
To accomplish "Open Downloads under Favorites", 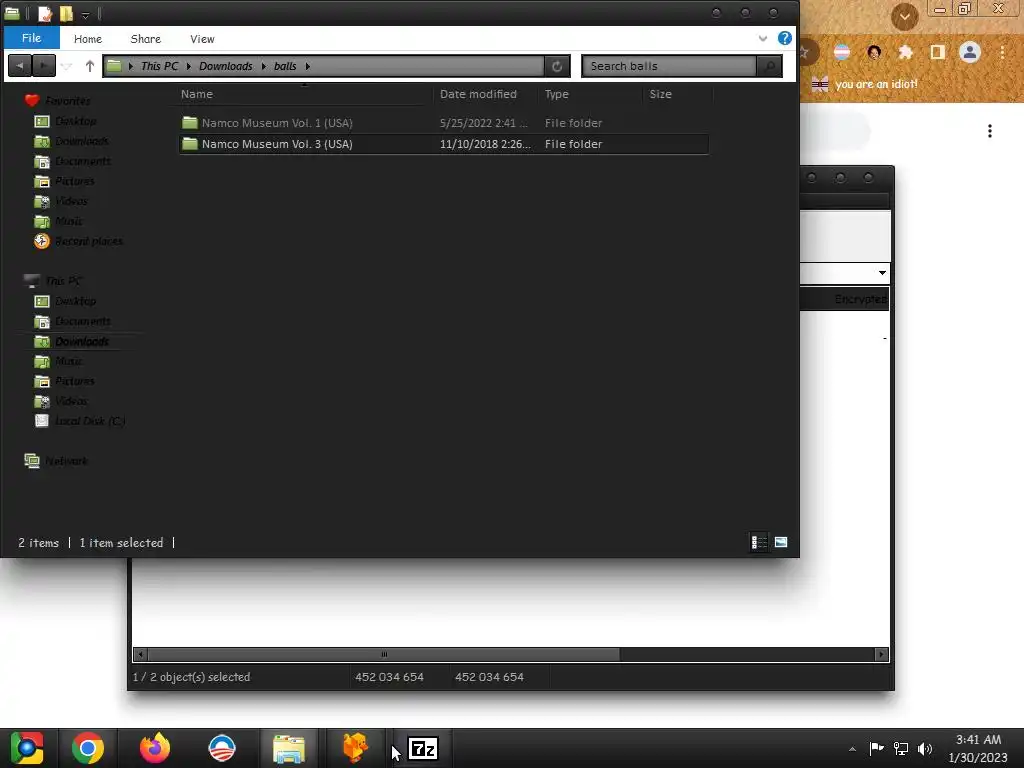I will coord(72,141).
